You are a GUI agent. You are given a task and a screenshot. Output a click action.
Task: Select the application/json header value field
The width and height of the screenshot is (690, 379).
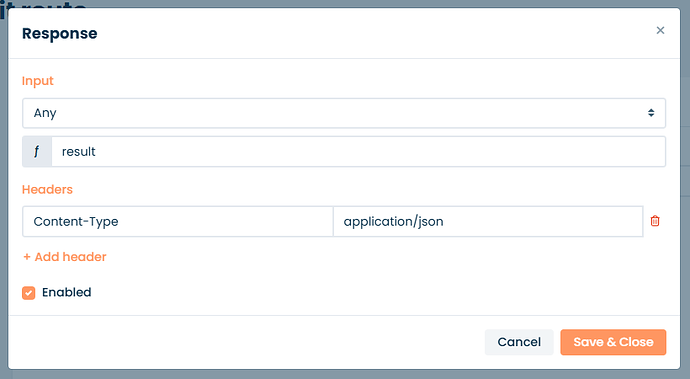click(x=488, y=221)
